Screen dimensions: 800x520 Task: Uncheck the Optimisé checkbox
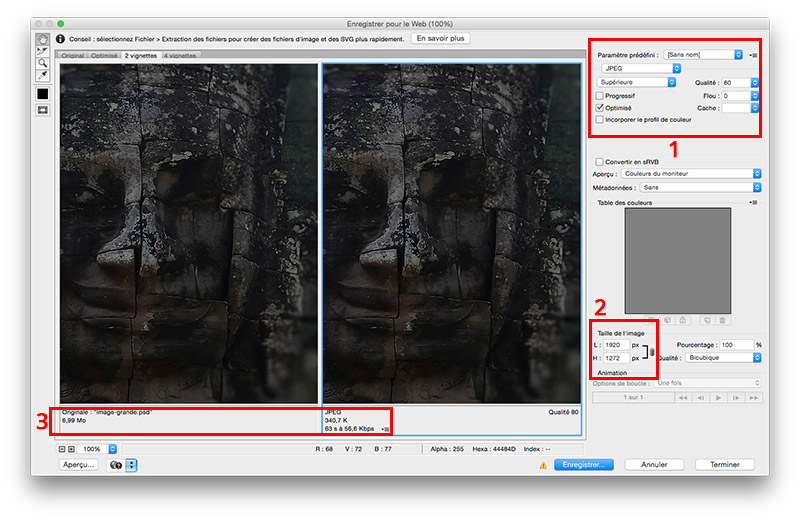click(599, 108)
